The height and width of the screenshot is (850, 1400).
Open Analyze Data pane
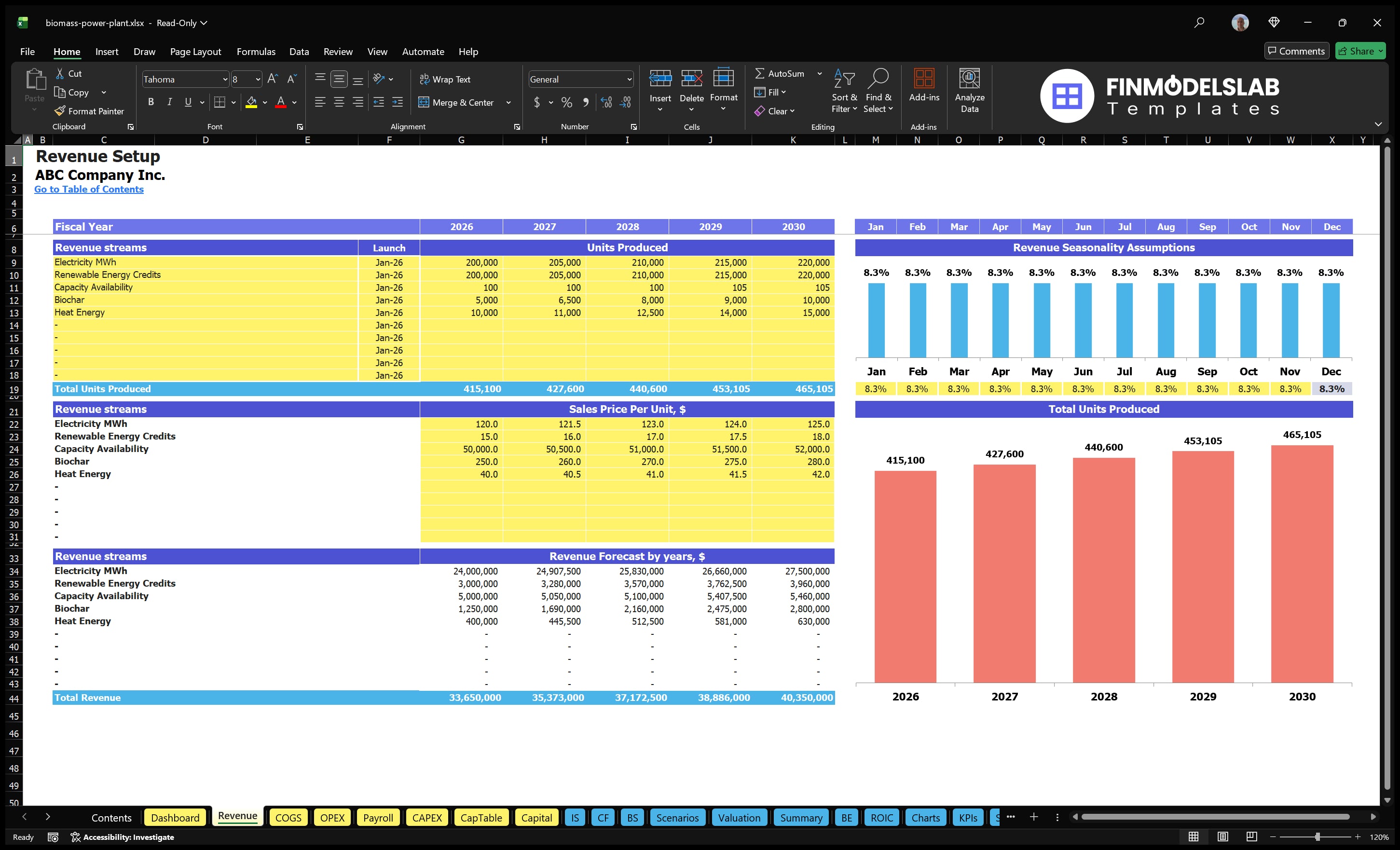click(x=970, y=91)
